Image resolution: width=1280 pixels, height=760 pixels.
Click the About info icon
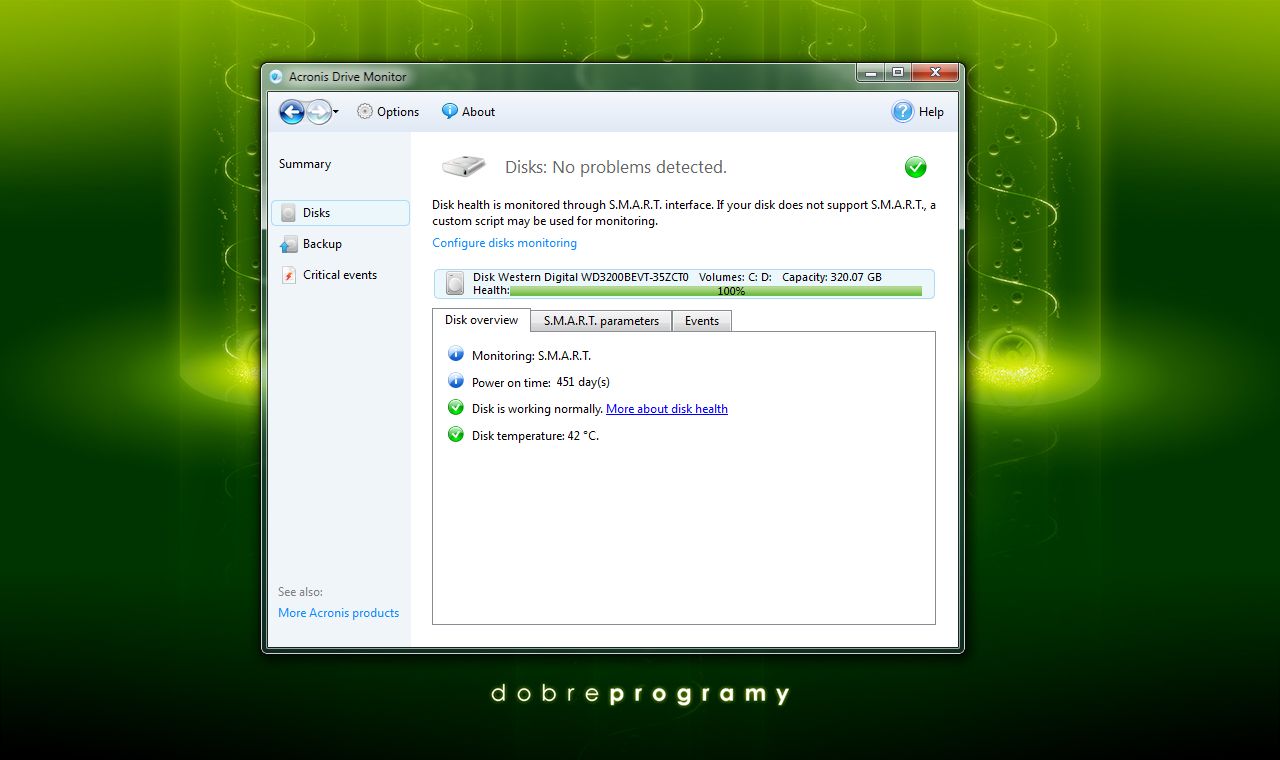click(450, 112)
